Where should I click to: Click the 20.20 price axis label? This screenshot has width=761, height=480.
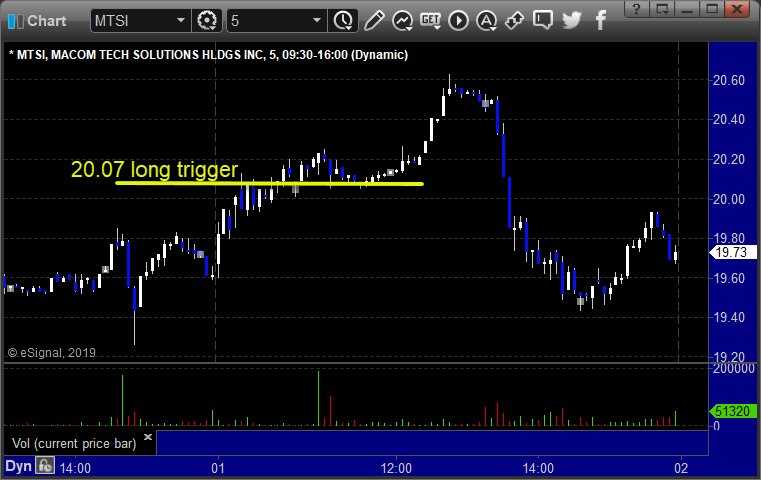coord(728,159)
